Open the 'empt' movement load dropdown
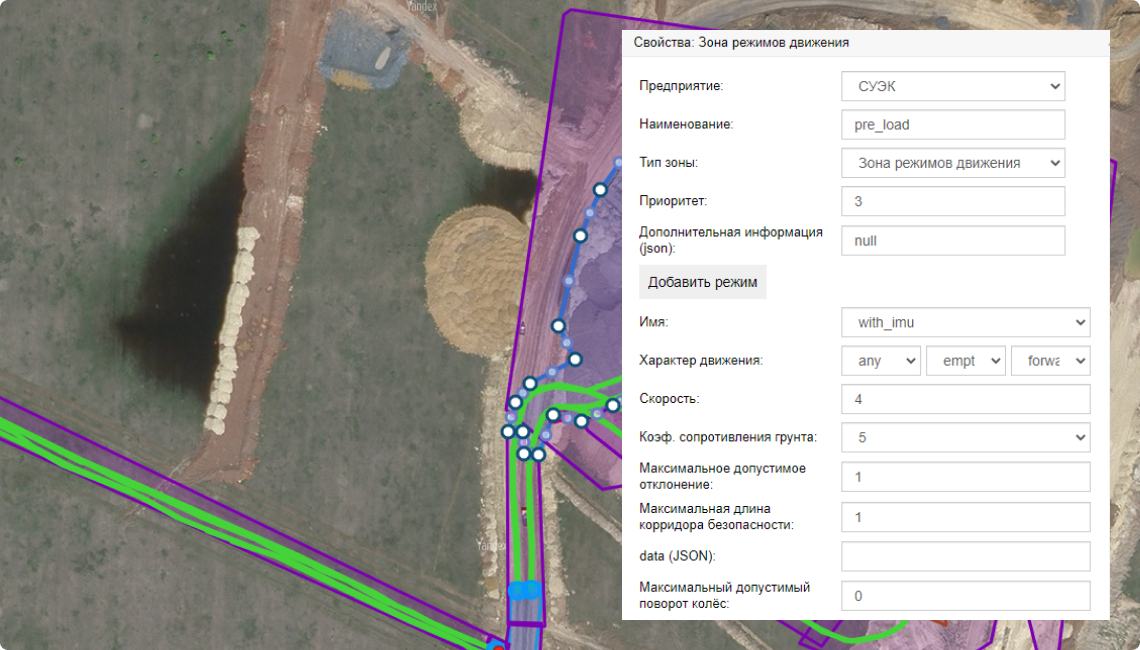Screen dimensions: 1140x650 (966, 361)
